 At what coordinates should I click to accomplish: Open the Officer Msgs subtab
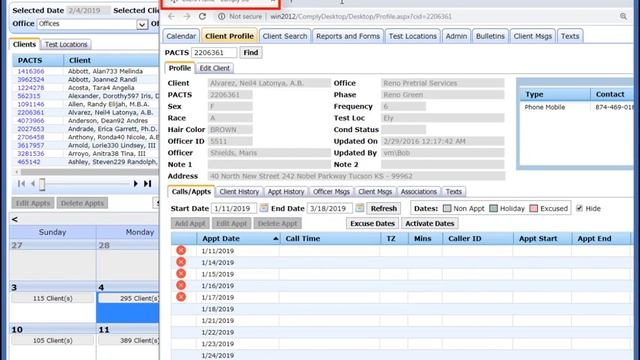pos(331,191)
